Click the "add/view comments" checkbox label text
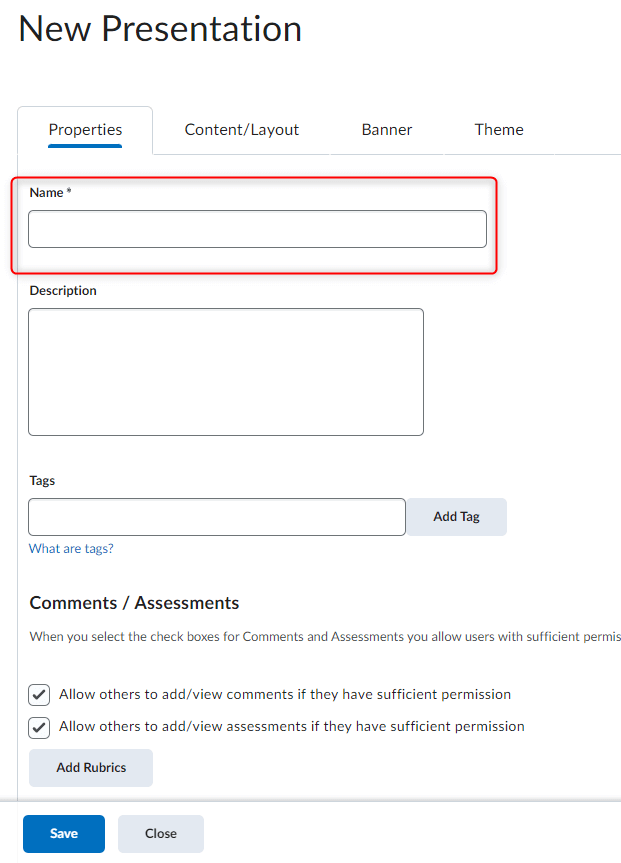This screenshot has height=863, width=621. click(x=285, y=694)
